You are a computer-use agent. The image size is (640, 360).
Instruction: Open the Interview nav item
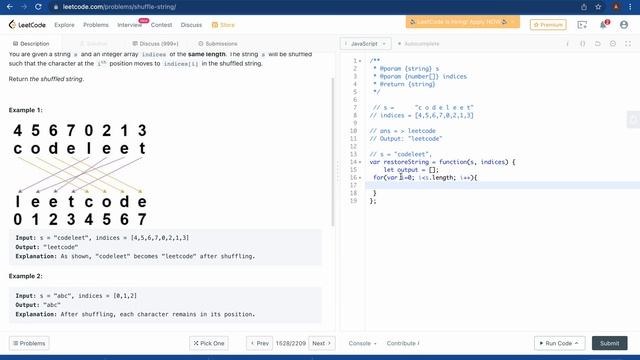(129, 25)
